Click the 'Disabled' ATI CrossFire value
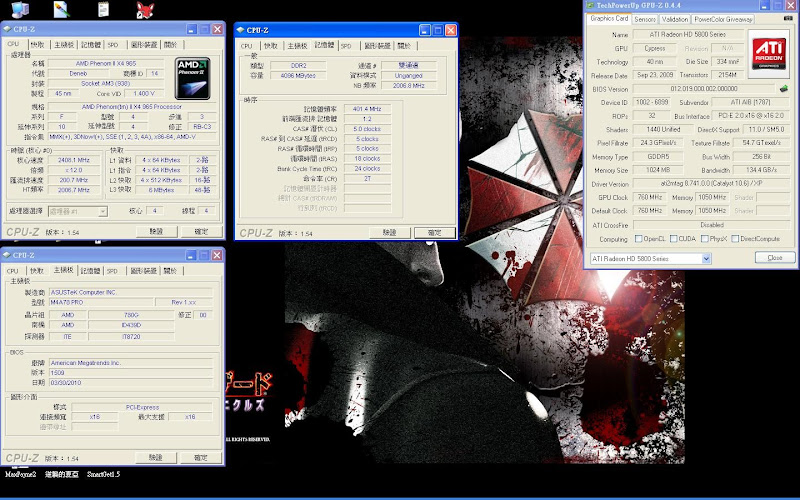The width and height of the screenshot is (800, 500). point(712,225)
